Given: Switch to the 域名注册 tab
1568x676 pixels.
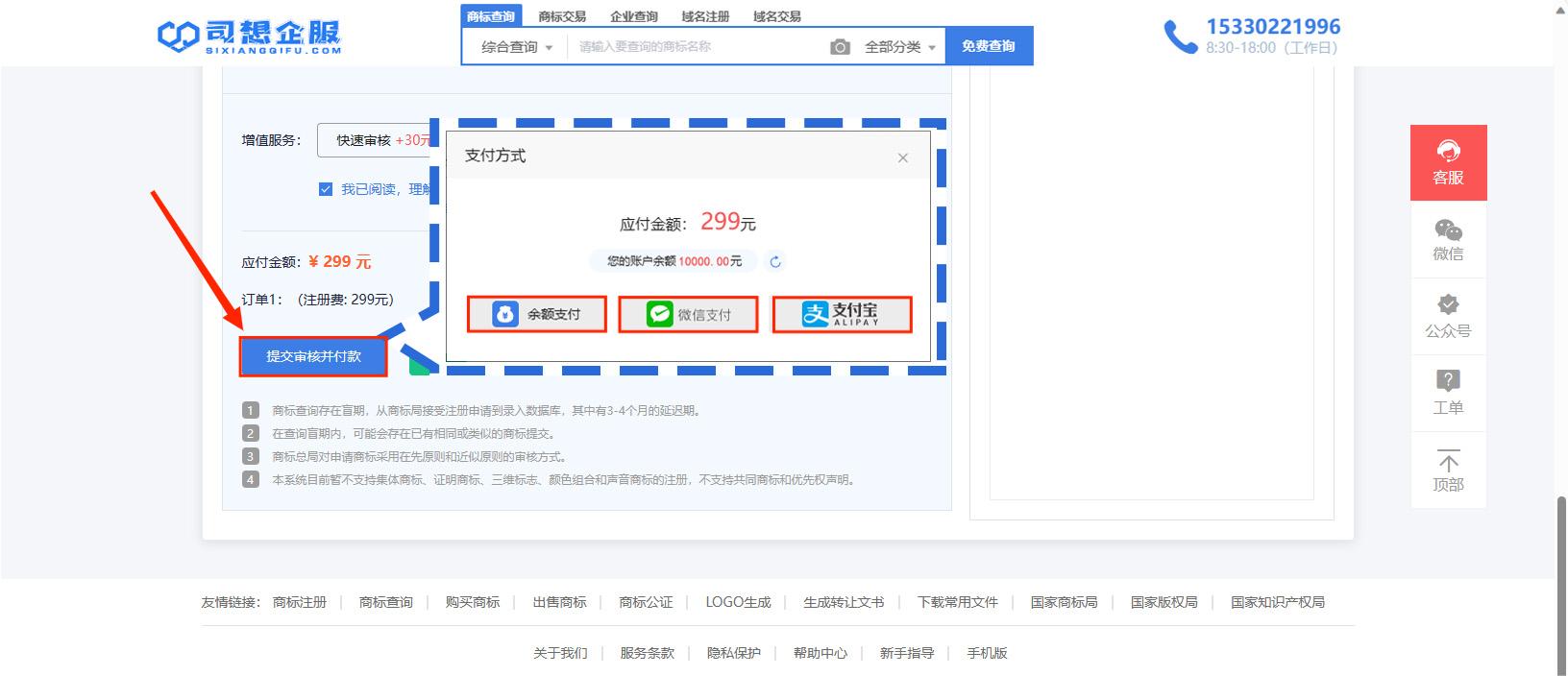Looking at the screenshot, I should pyautogui.click(x=705, y=16).
